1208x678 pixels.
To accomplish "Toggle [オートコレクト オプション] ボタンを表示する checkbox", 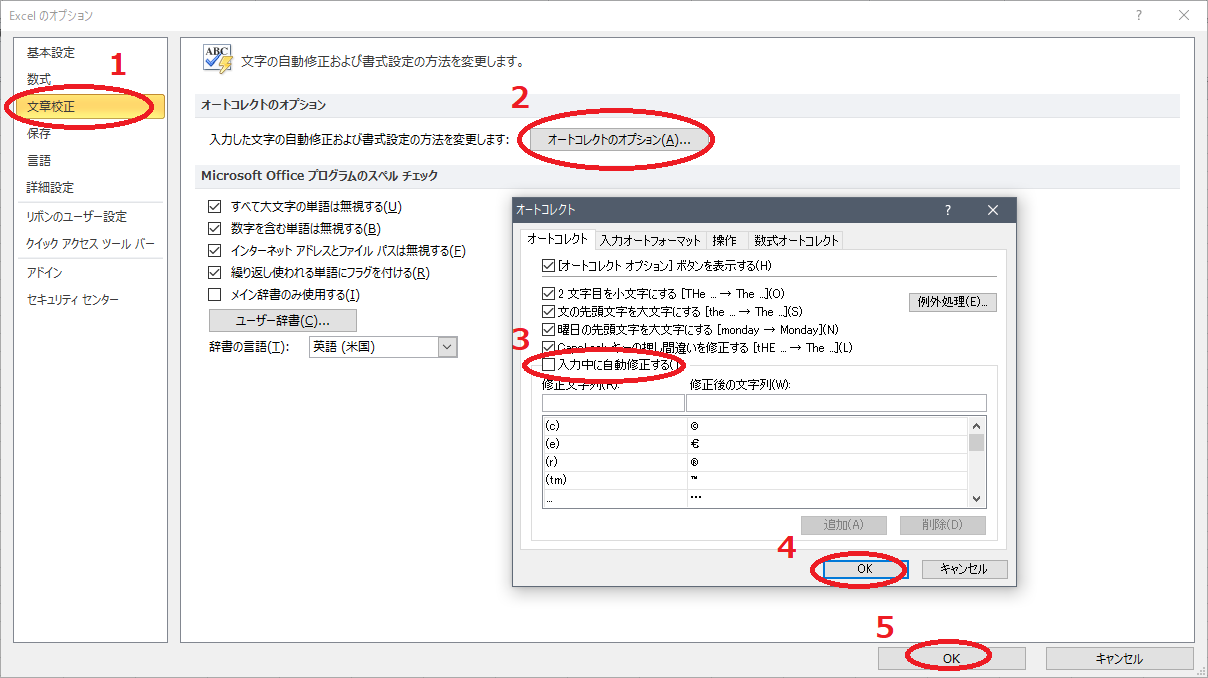I will tap(547, 266).
